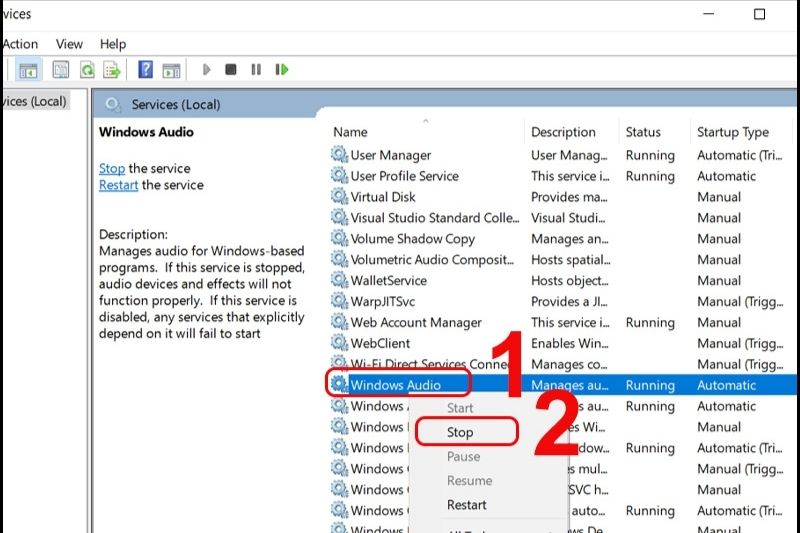Select Services (Local) in the left tree
Image resolution: width=800 pixels, height=533 pixels.
coord(34,101)
